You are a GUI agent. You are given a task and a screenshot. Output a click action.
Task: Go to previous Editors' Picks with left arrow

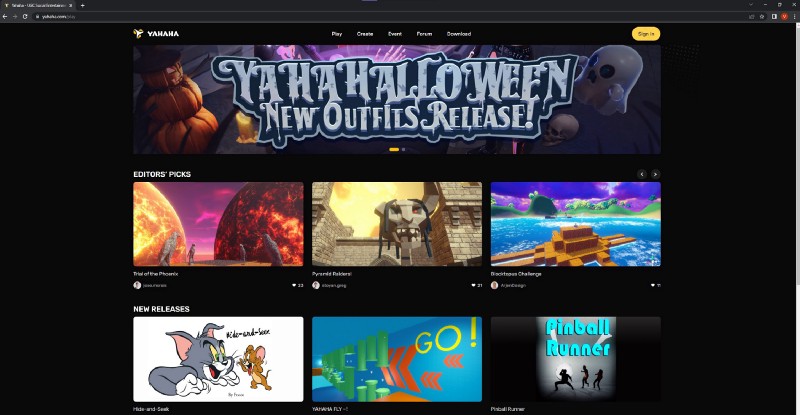[x=642, y=174]
